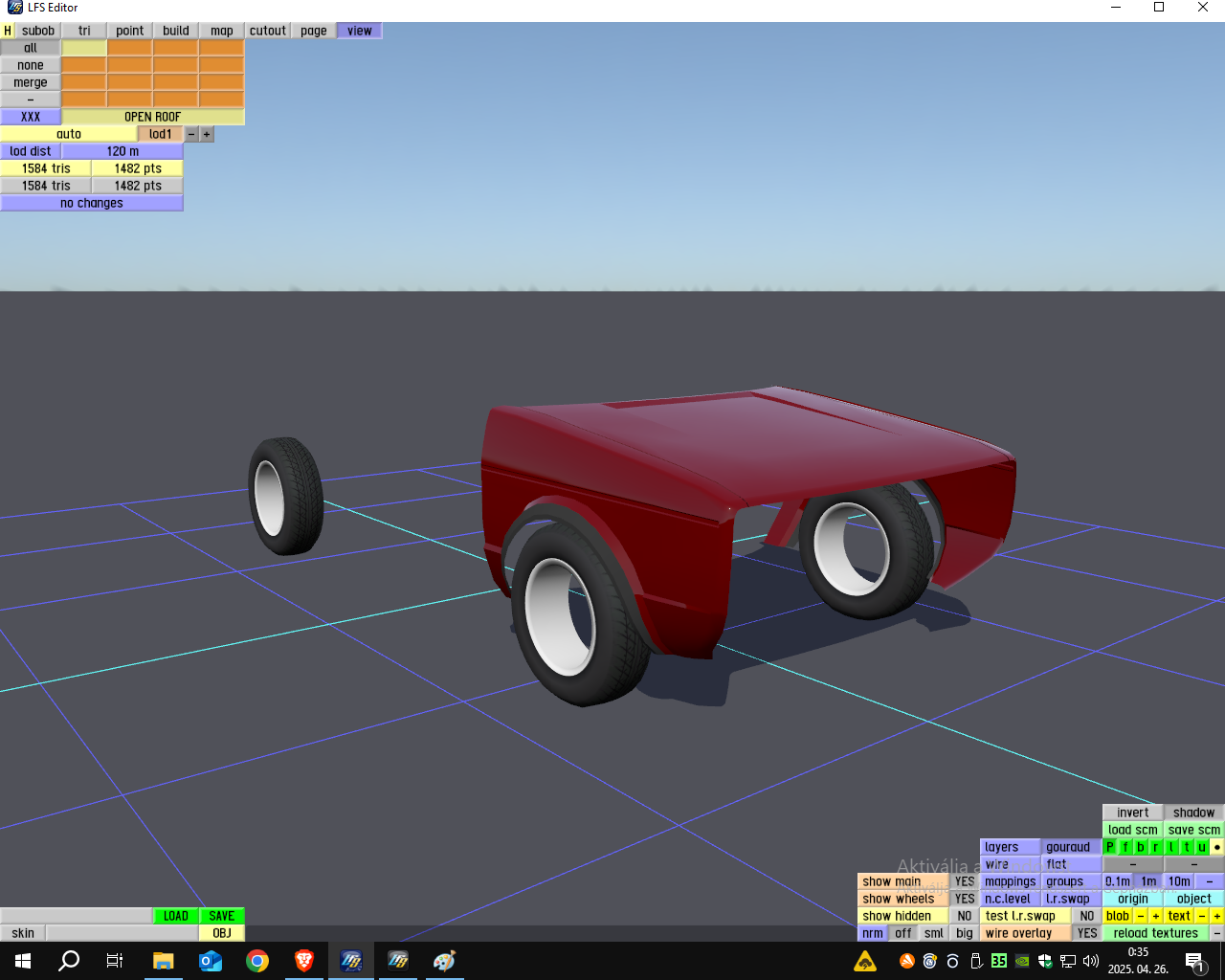Image resolution: width=1225 pixels, height=980 pixels.
Task: Launch Brave browser from the taskbar
Action: 303,961
